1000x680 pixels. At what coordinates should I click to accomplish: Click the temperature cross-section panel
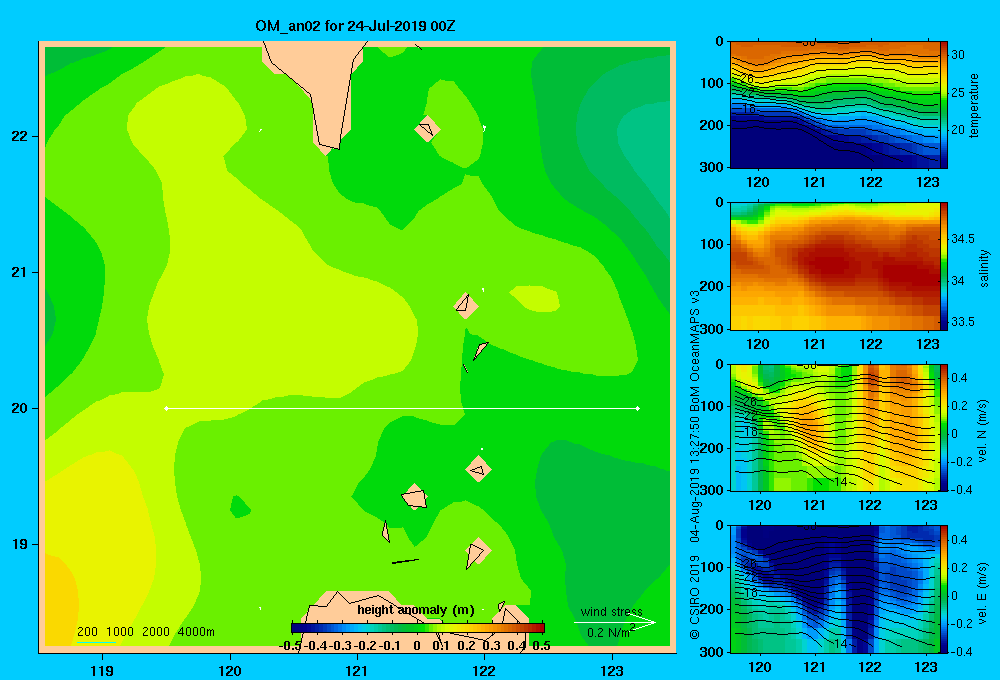(835, 105)
